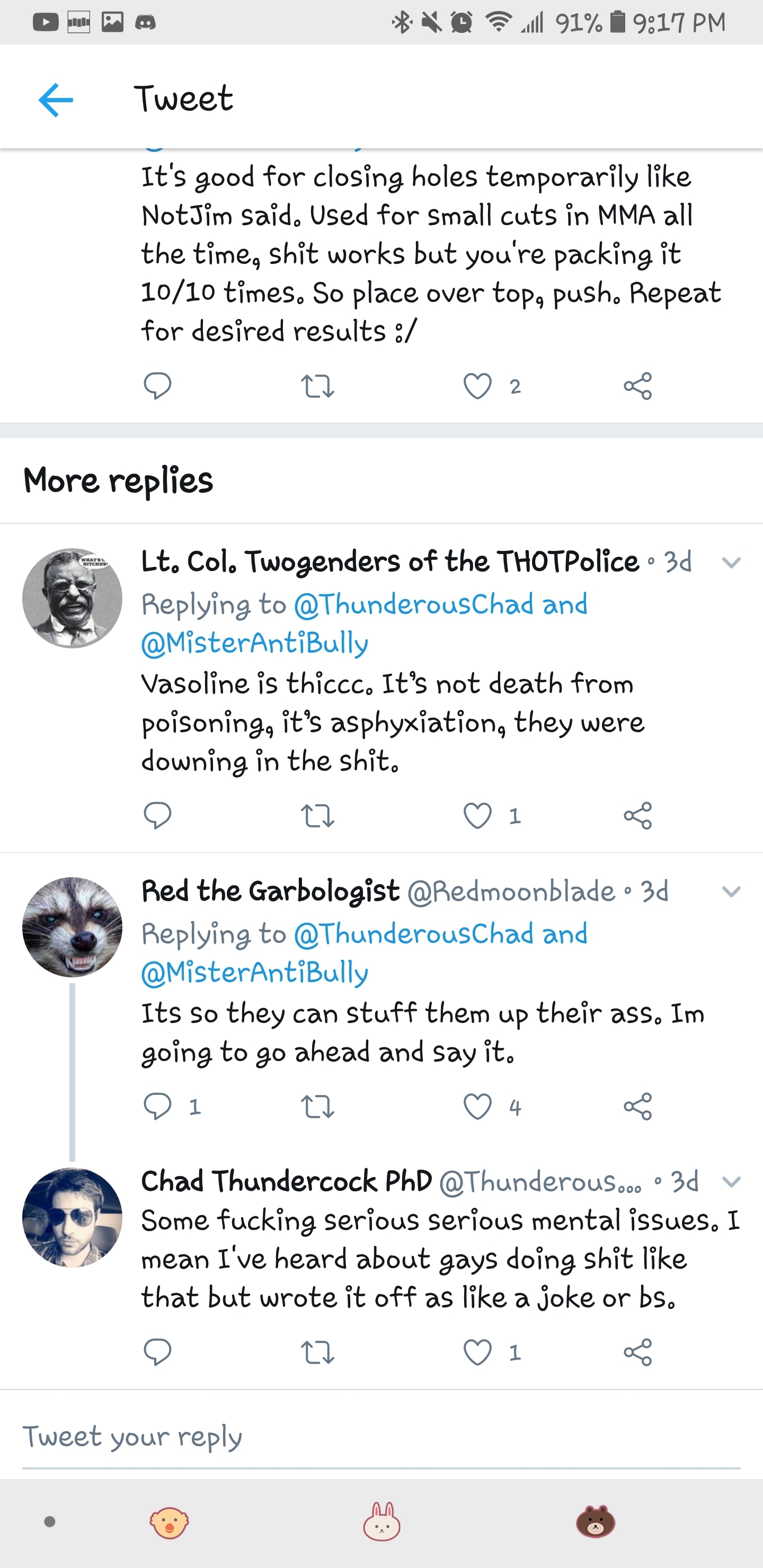Like Red the Garbologist's tweet
The image size is (763, 1568).
coord(477,1106)
